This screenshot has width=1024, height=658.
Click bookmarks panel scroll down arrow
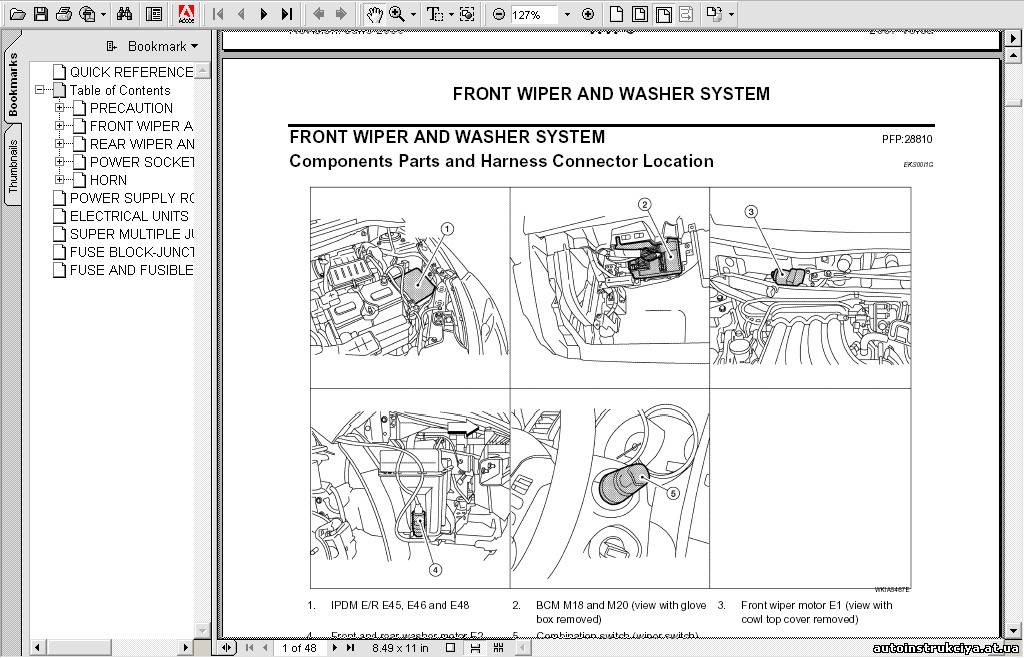202,631
